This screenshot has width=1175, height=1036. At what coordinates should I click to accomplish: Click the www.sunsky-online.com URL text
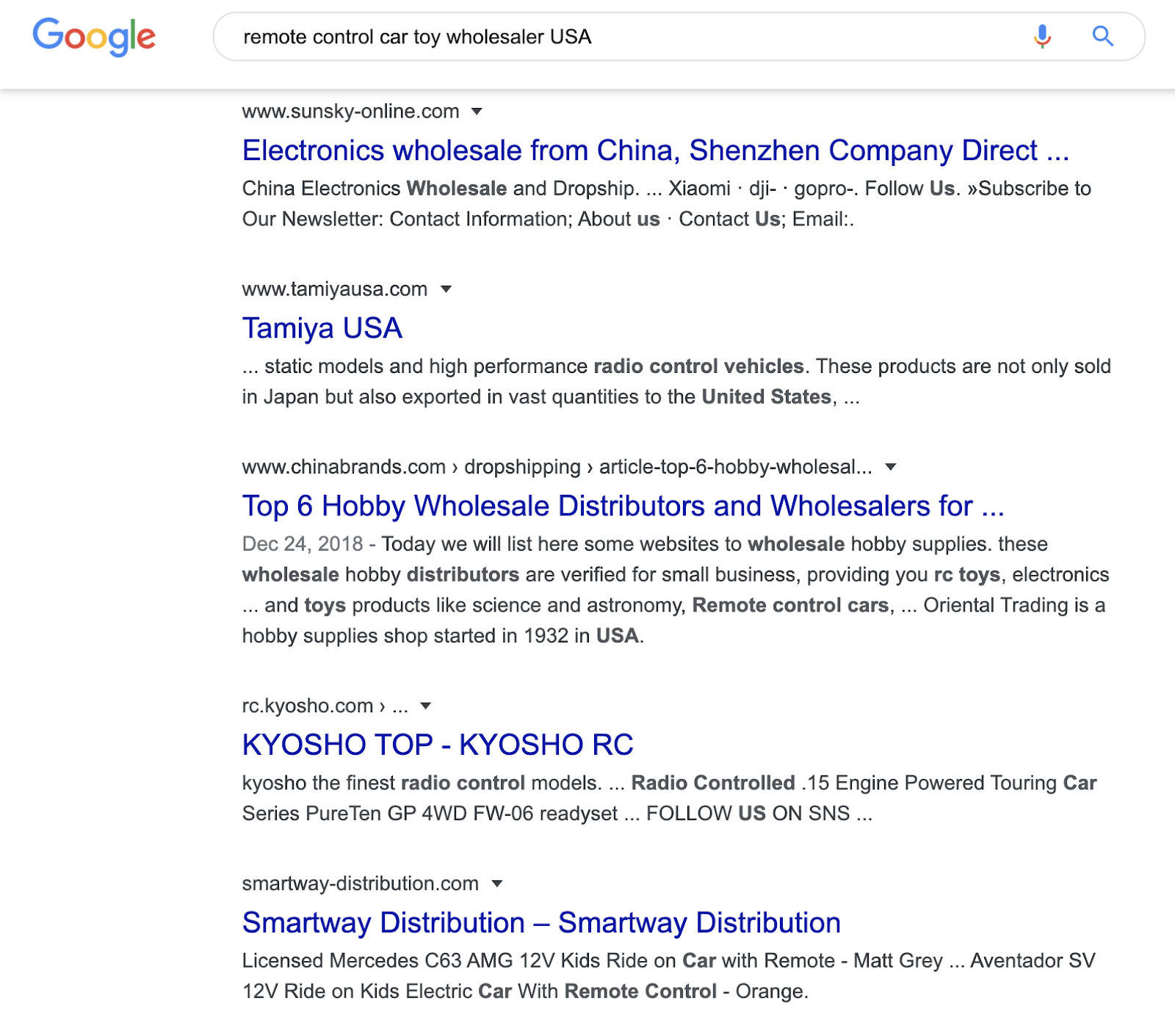pos(351,112)
